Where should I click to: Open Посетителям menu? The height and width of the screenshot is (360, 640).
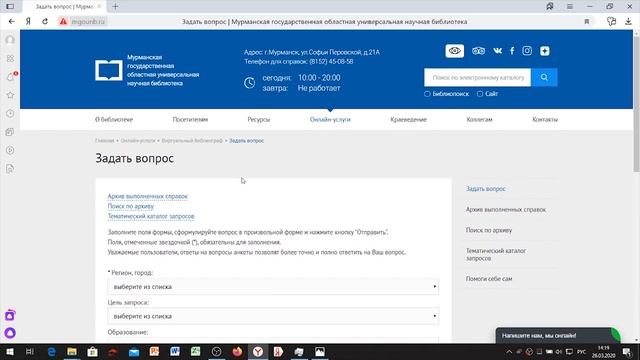pyautogui.click(x=190, y=120)
